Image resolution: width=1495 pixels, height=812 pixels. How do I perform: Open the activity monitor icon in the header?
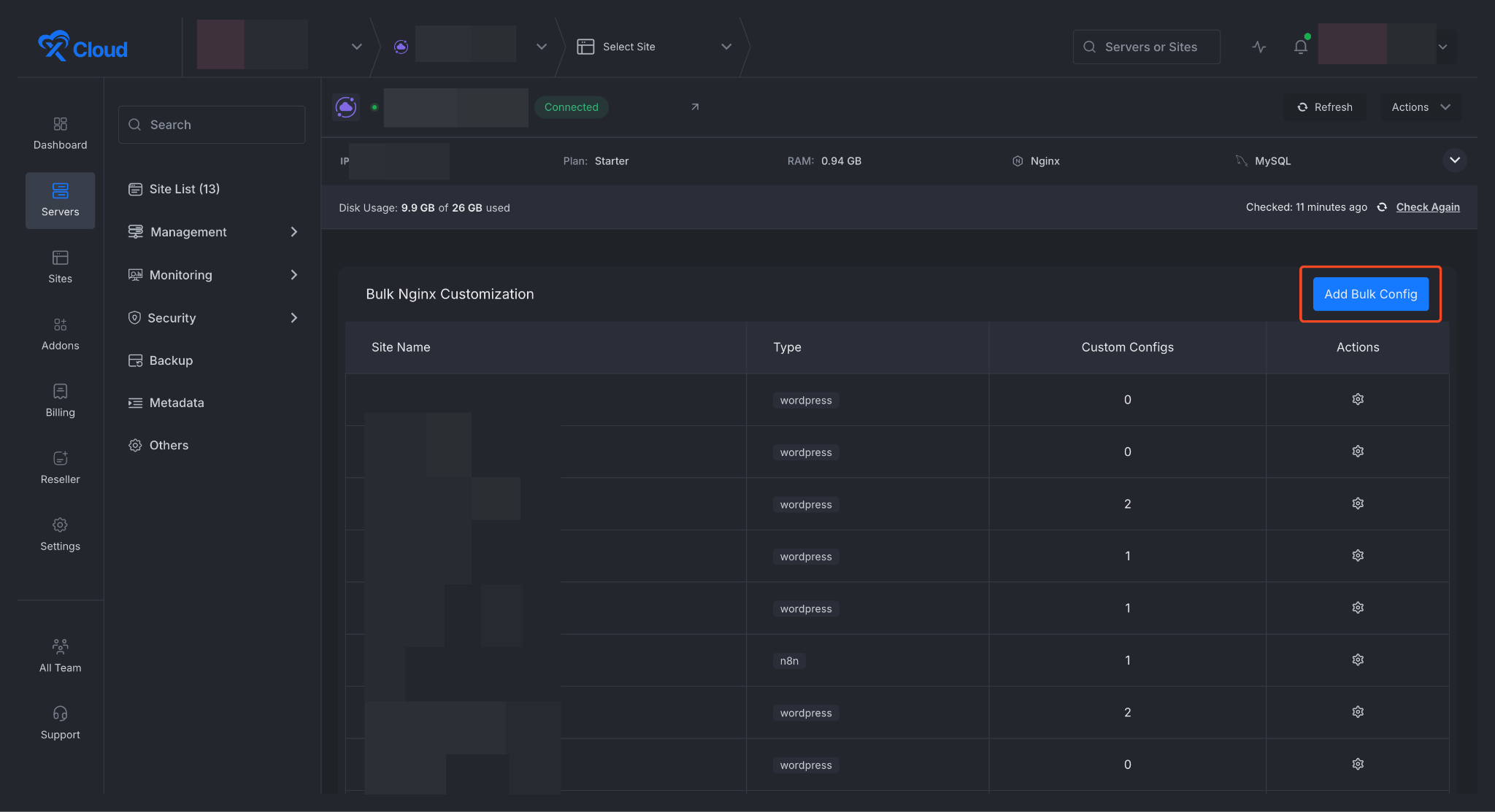pyautogui.click(x=1258, y=47)
